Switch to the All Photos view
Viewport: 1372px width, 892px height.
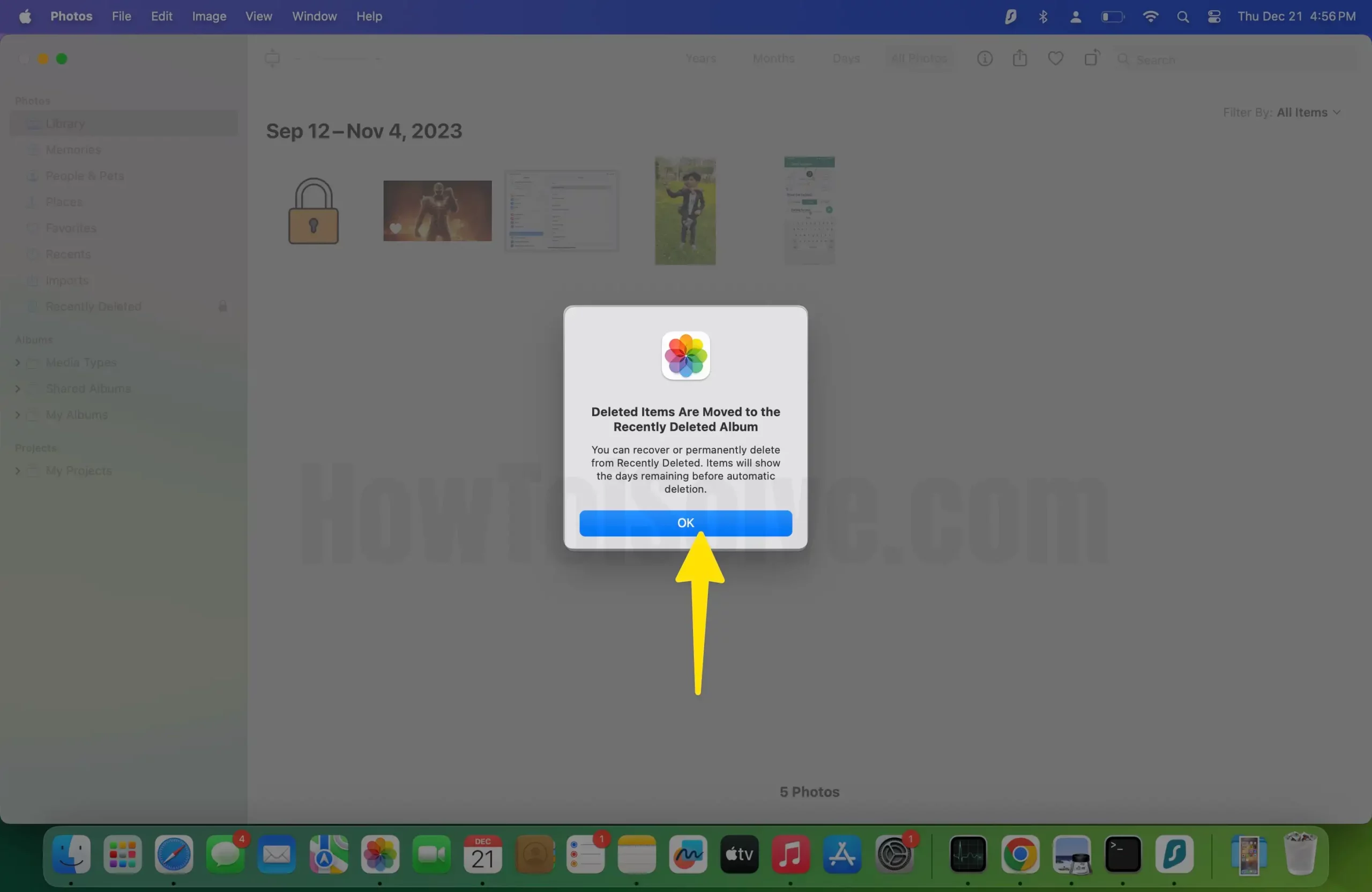tap(919, 58)
